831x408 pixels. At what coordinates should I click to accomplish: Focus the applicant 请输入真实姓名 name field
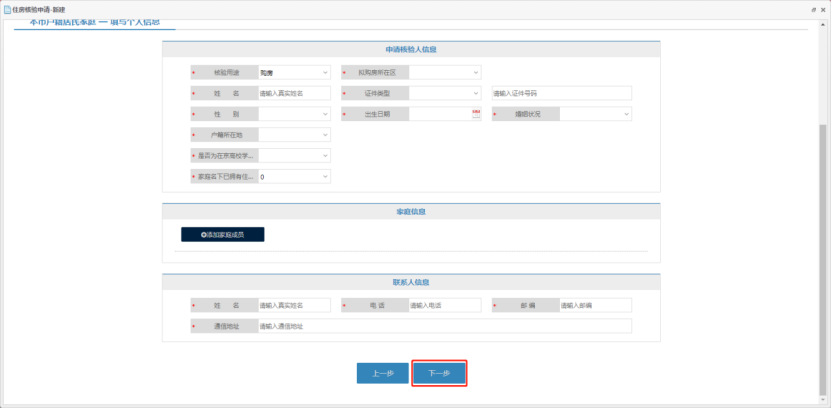(294, 93)
